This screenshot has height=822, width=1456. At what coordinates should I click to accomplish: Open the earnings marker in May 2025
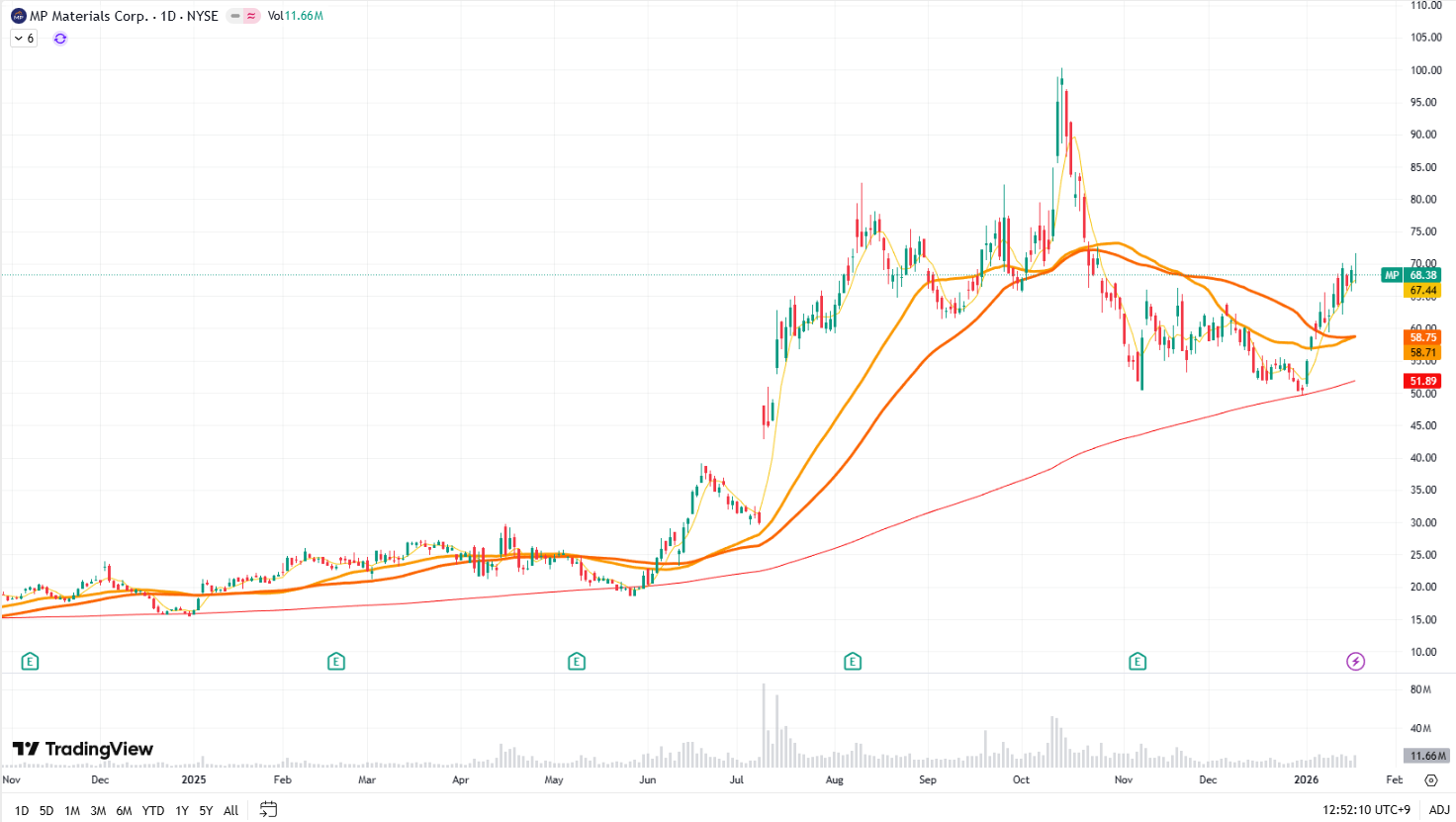(577, 661)
